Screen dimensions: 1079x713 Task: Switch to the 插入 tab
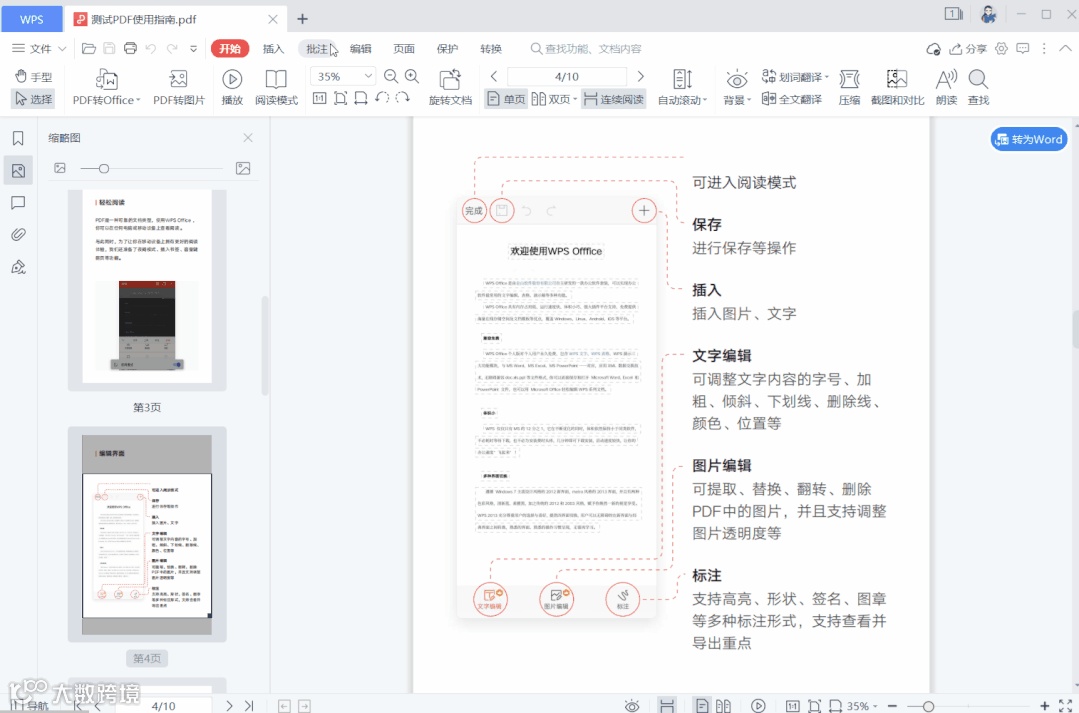273,48
